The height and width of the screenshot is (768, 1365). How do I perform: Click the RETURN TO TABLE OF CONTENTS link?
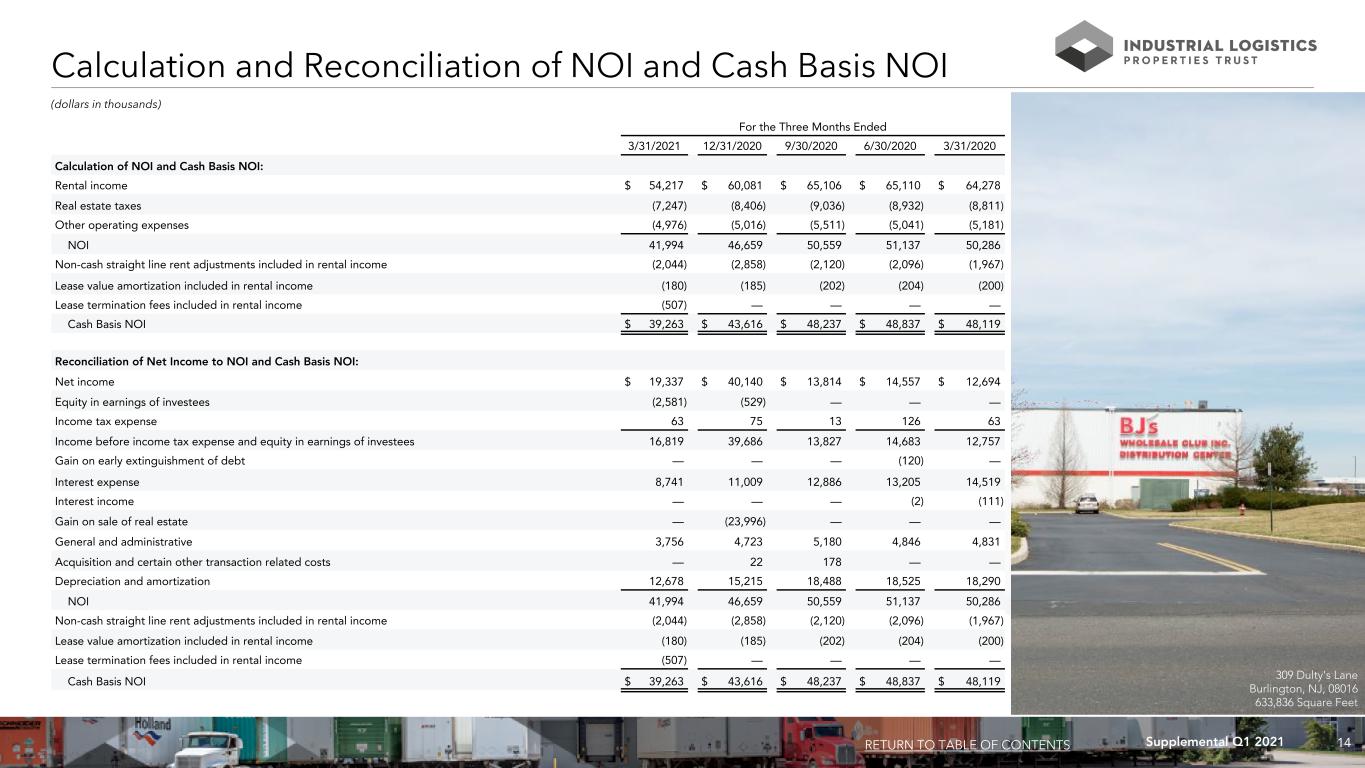coord(967,744)
